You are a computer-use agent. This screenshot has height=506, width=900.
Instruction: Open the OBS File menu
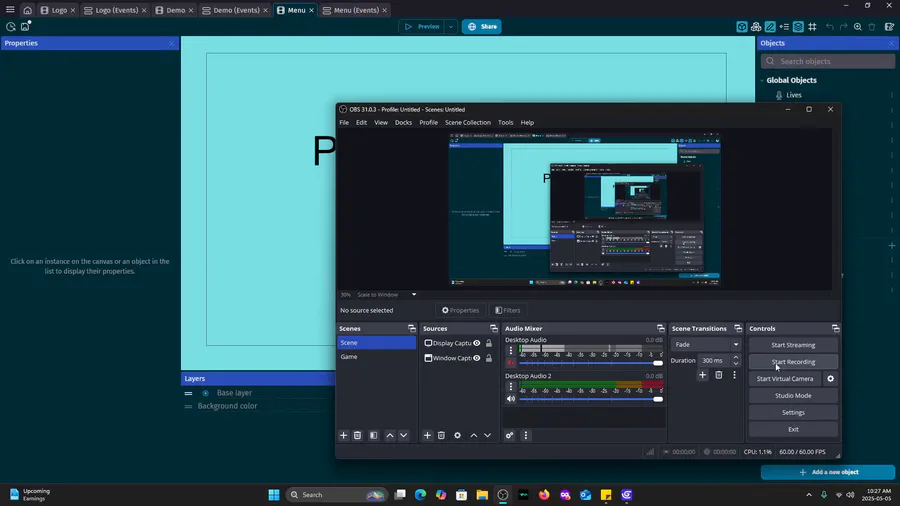[x=344, y=122]
